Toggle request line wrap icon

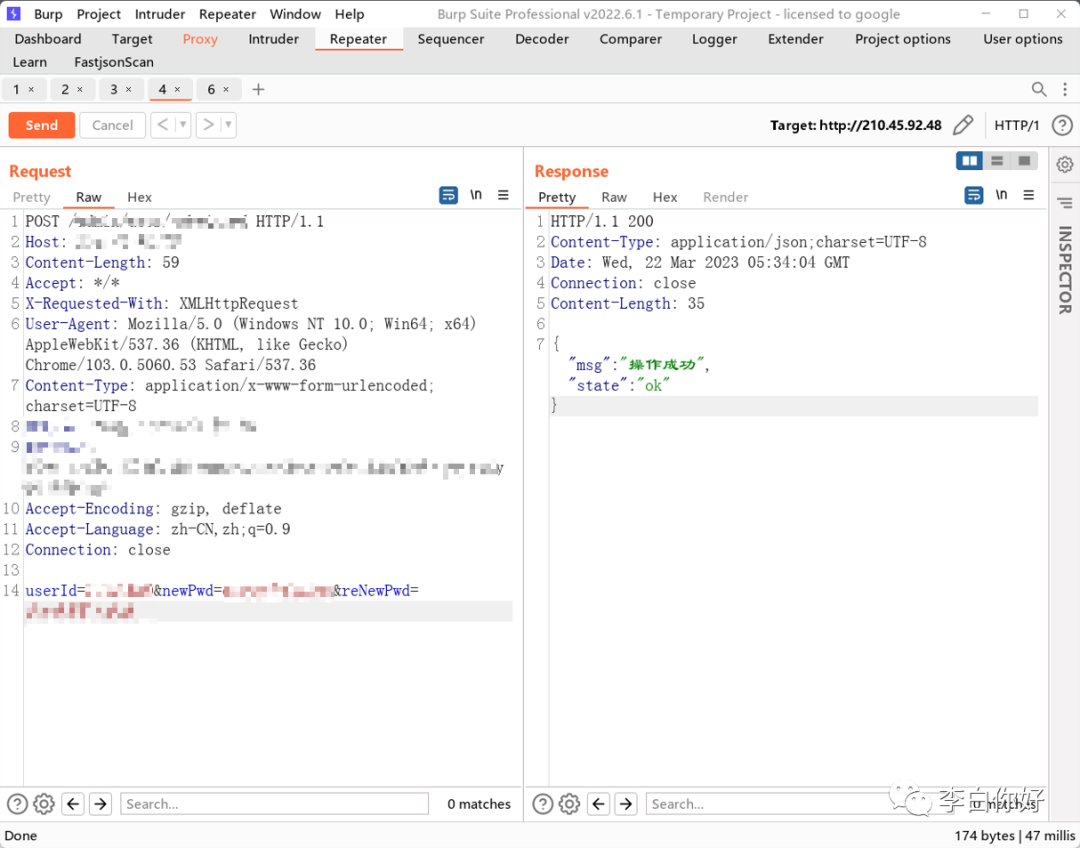[x=448, y=196]
